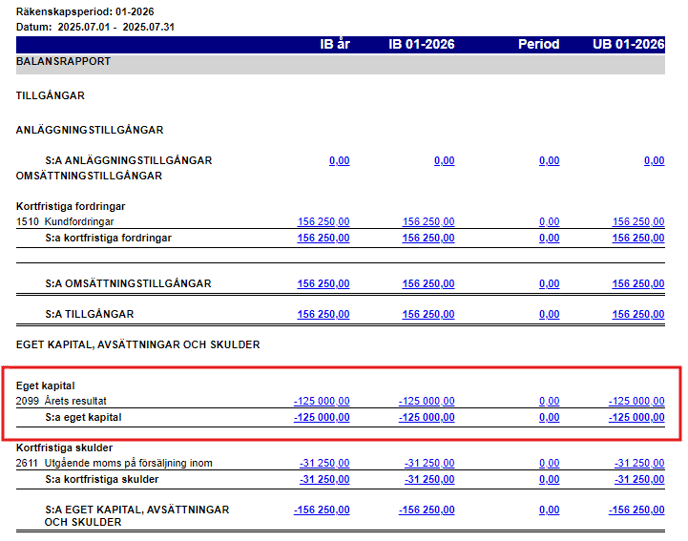Image resolution: width=688 pixels, height=541 pixels.
Task: Select the 'ANLÄGGNINGSTILLGÅNGAR' heading
Action: (90, 130)
